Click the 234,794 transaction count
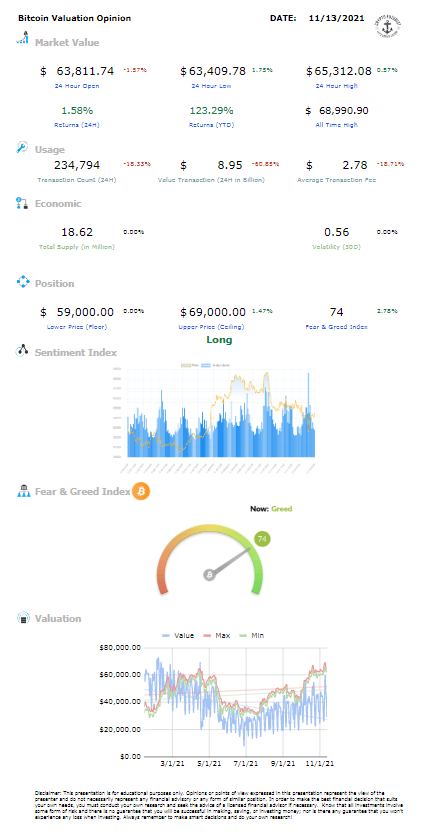 pyautogui.click(x=77, y=165)
